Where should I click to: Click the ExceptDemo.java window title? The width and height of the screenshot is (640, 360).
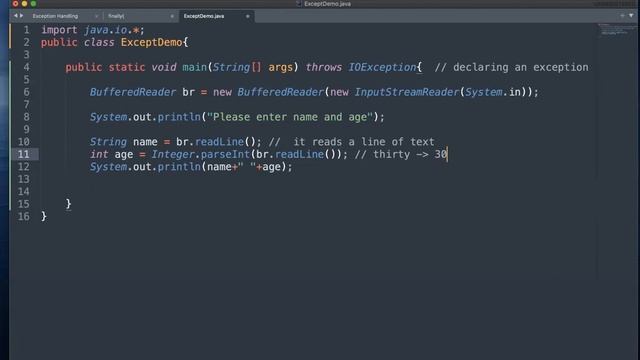pyautogui.click(x=327, y=4)
